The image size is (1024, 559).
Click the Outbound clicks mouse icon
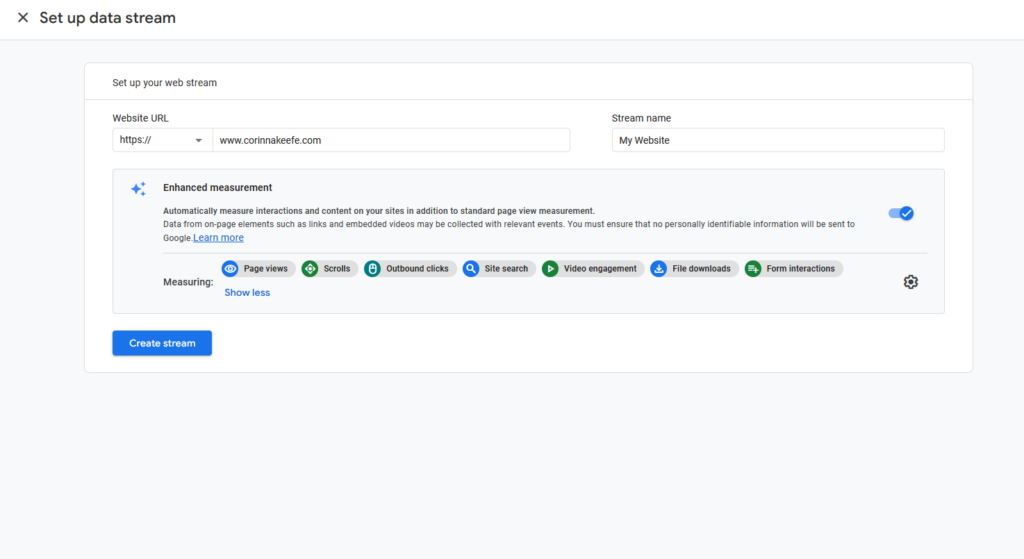(372, 269)
